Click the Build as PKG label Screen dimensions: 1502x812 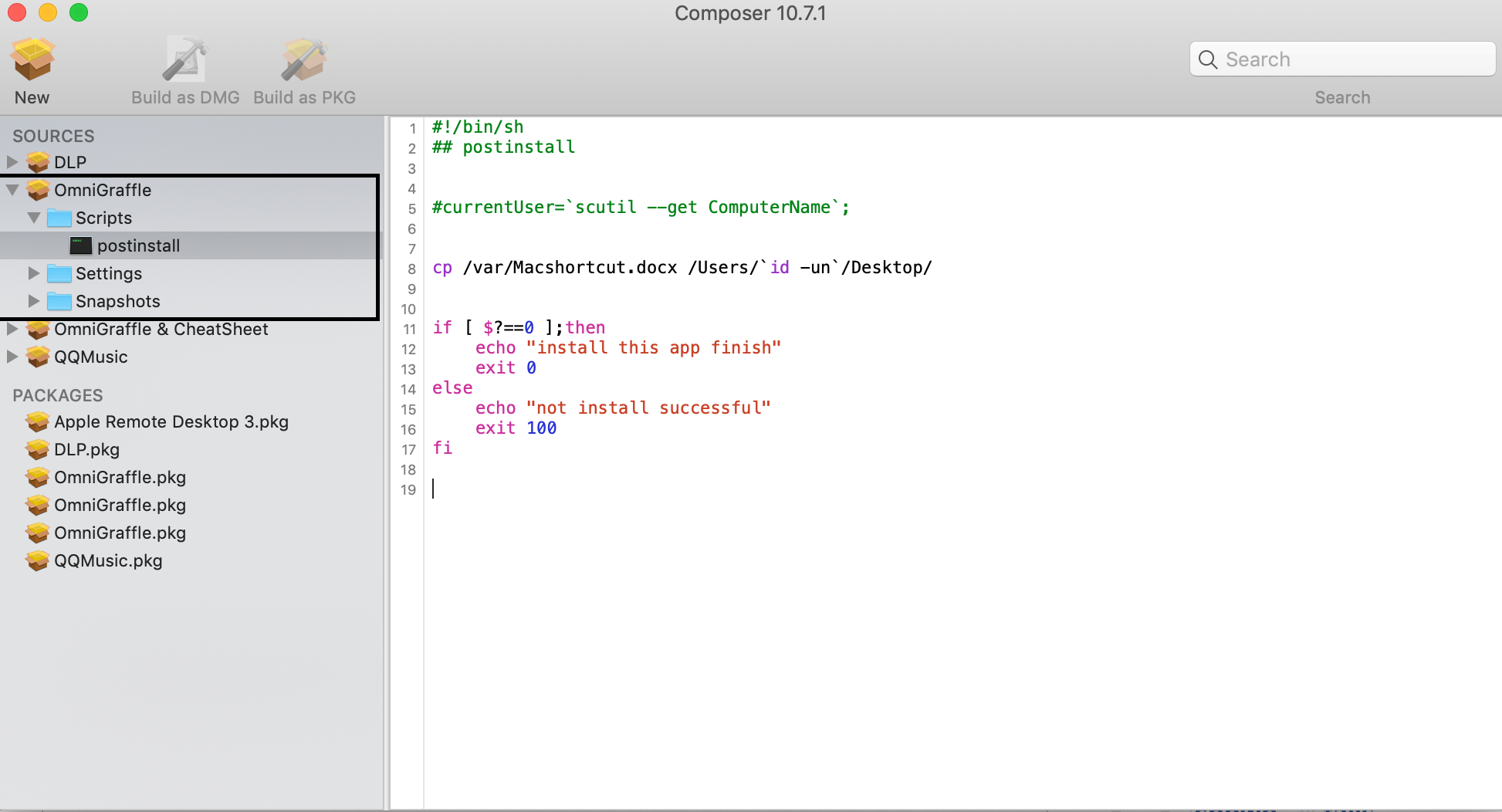point(304,98)
